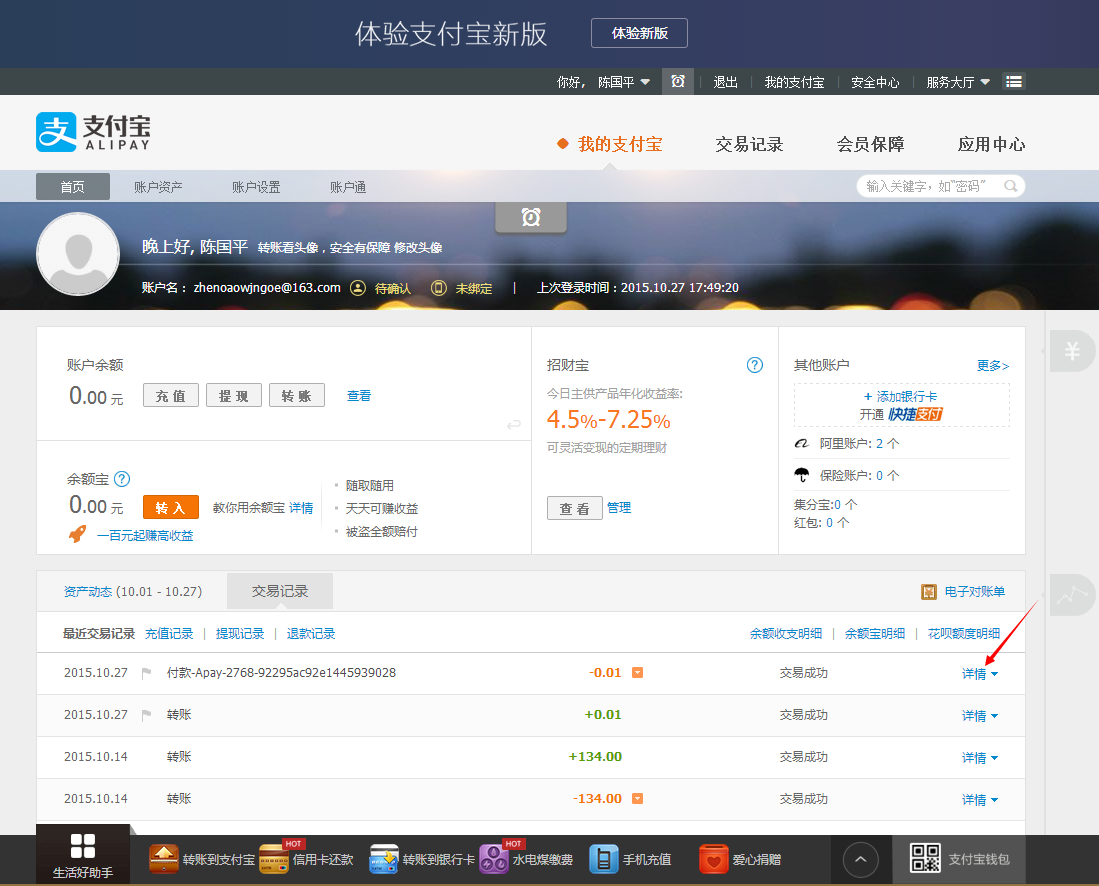Viewport: 1099px width, 886px height.
Task: Open the 余额收支明细 link
Action: [786, 634]
